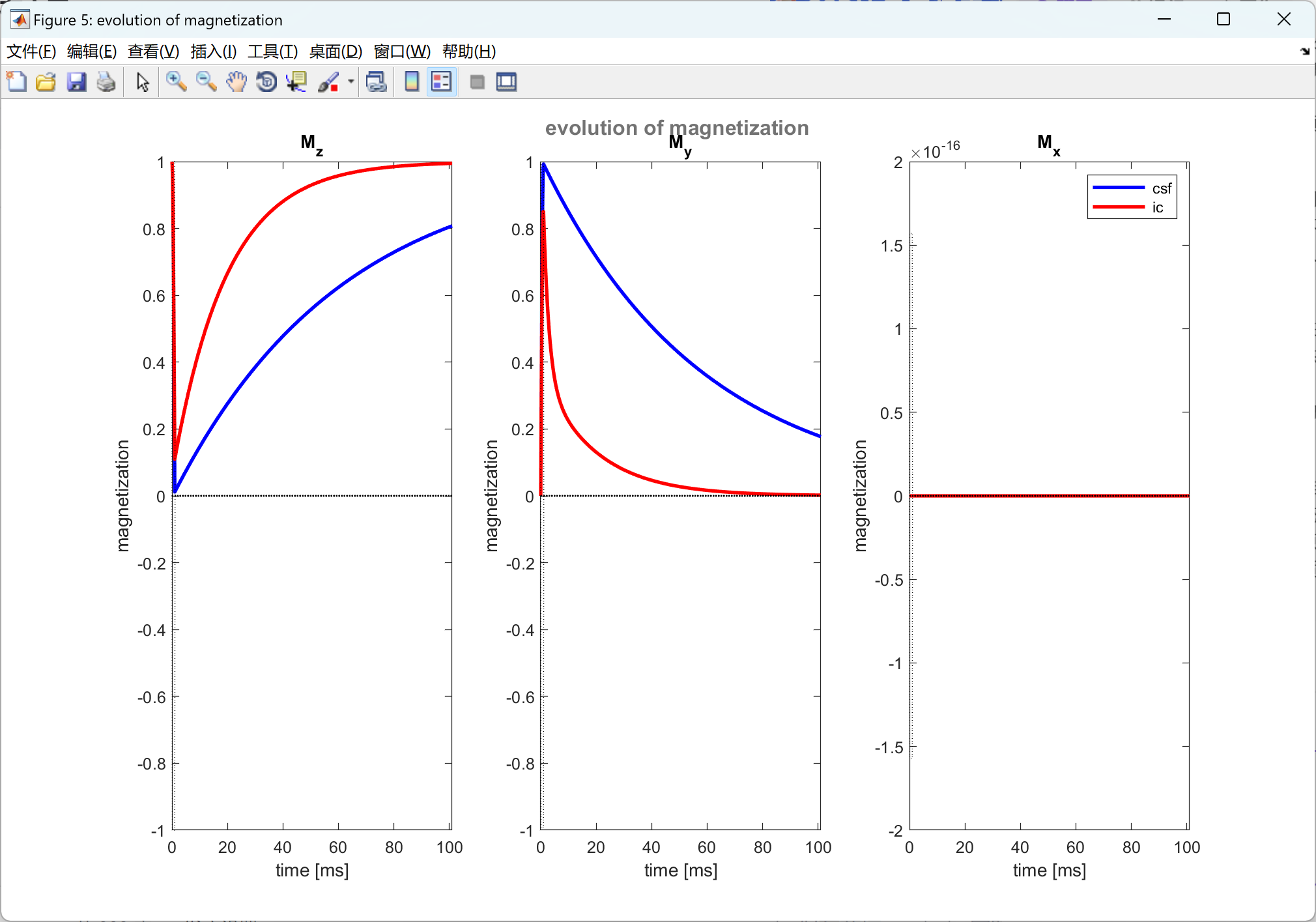Image resolution: width=1316 pixels, height=922 pixels.
Task: Click the Link Plot toolbar button
Action: pyautogui.click(x=377, y=82)
